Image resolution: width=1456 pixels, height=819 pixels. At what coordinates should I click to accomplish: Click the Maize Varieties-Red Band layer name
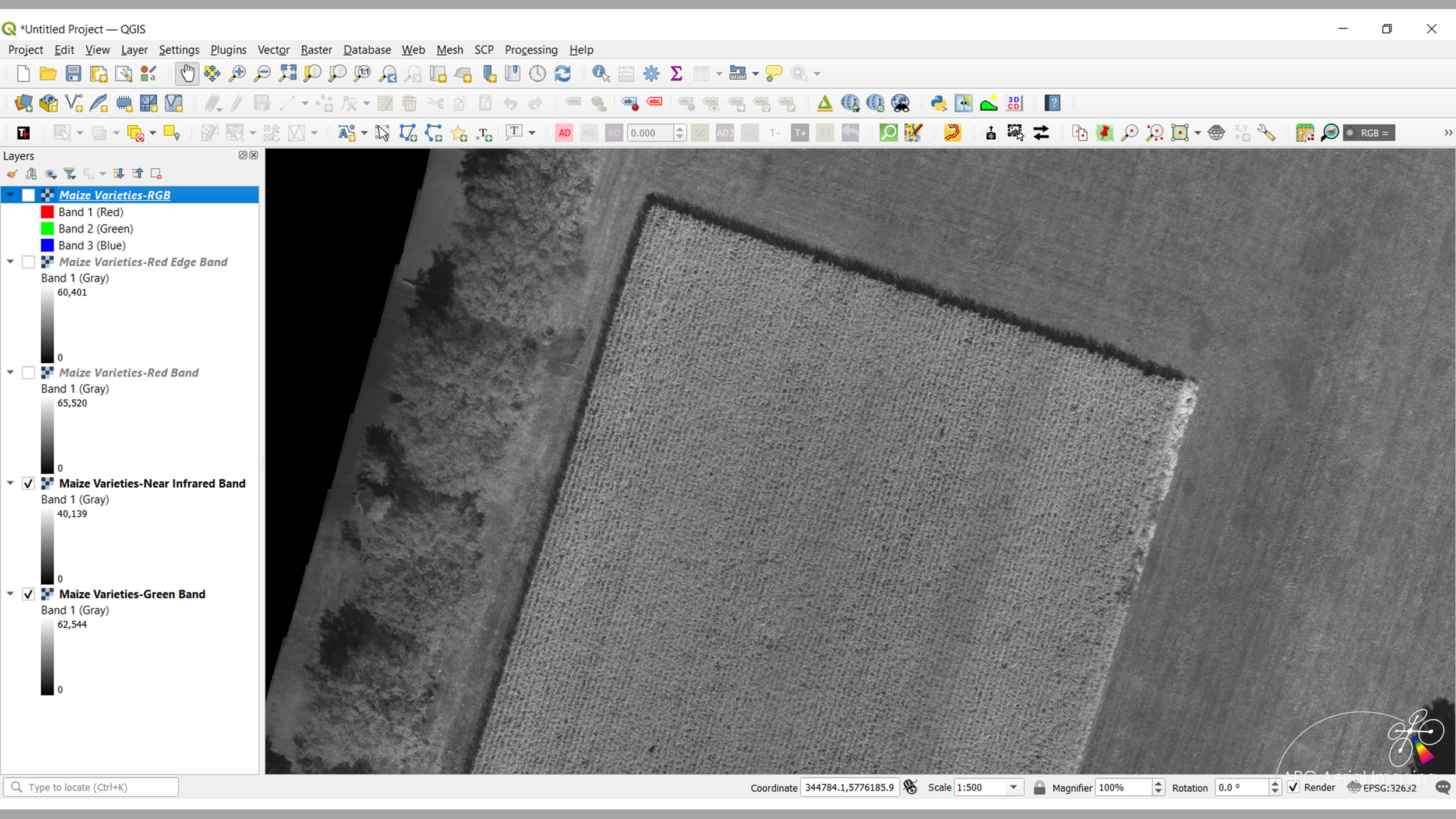pyautogui.click(x=129, y=373)
